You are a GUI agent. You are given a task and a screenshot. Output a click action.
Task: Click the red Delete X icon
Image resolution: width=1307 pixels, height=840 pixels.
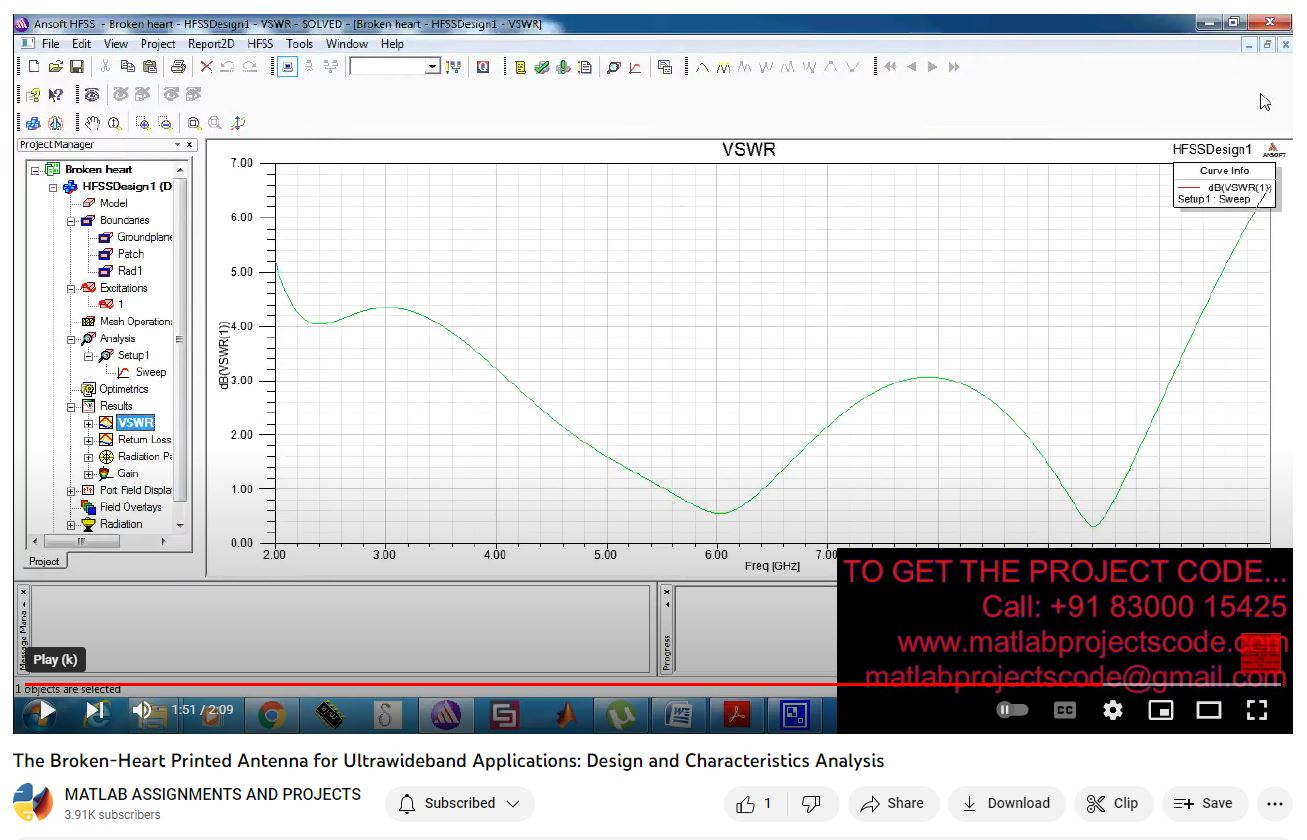point(206,67)
